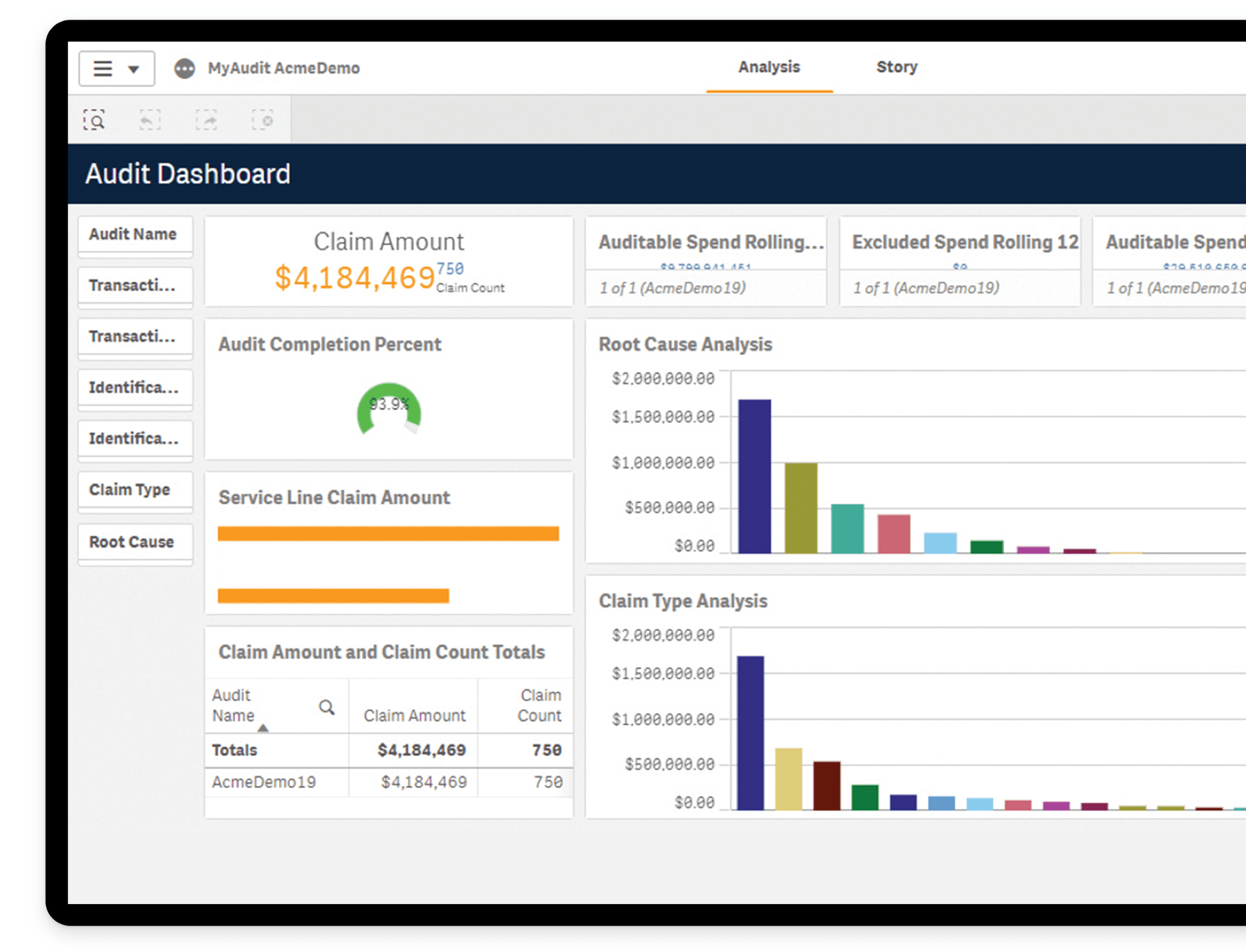Open the Claim Type filter
This screenshot has height=952, width=1246.
pos(136,492)
